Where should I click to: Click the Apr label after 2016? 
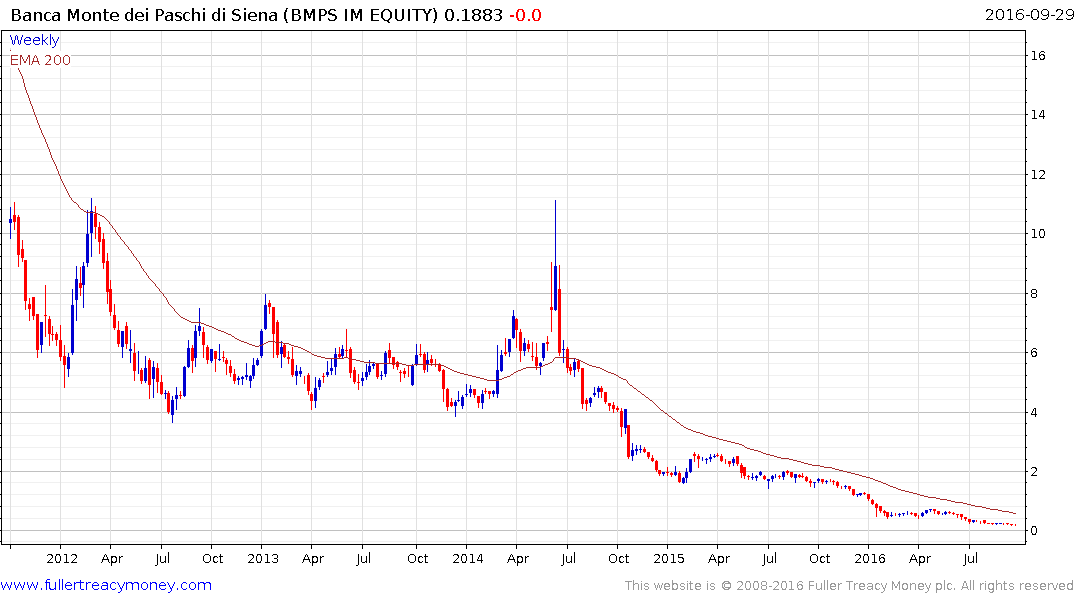pos(919,559)
